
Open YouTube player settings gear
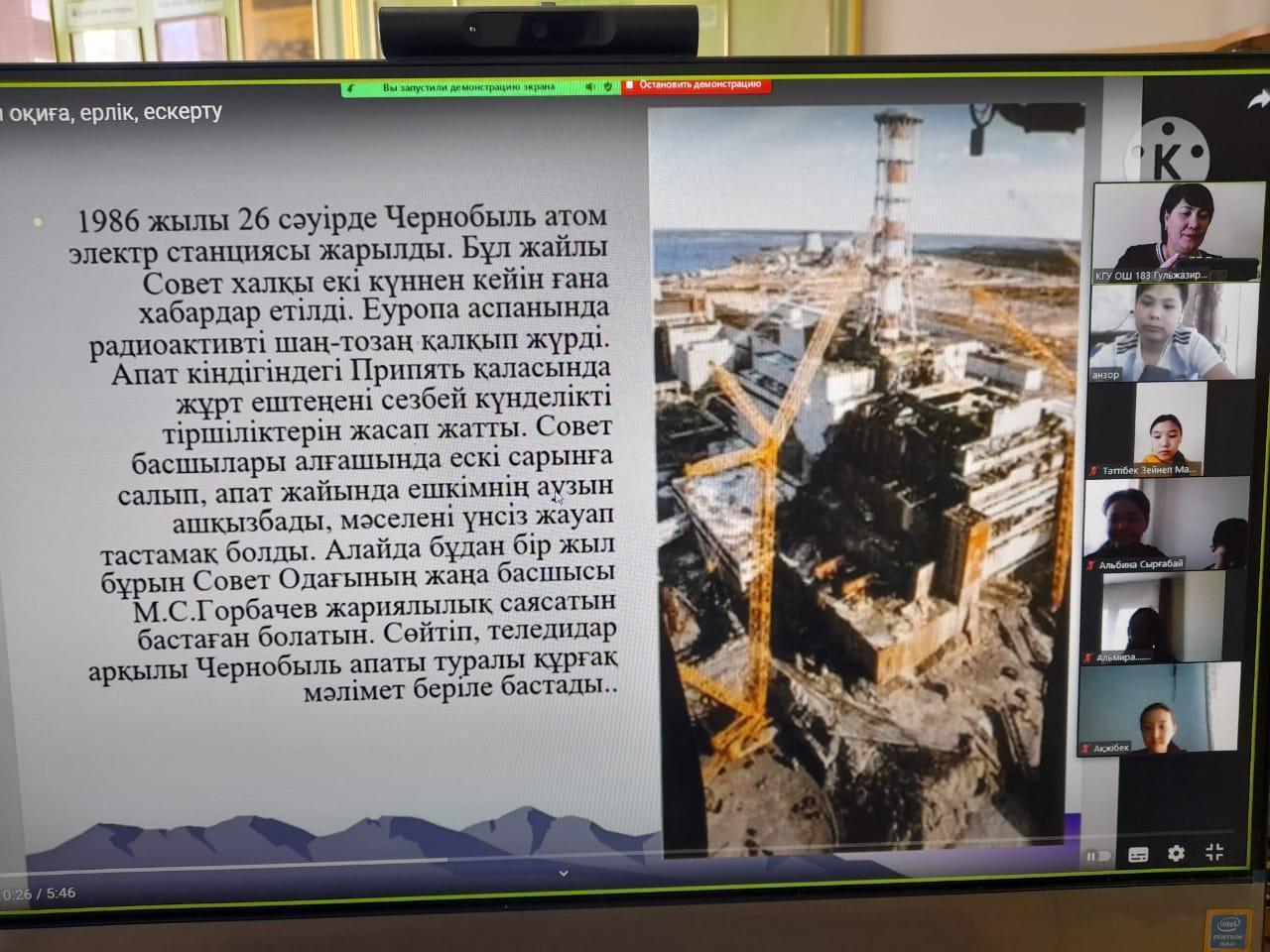(1177, 853)
